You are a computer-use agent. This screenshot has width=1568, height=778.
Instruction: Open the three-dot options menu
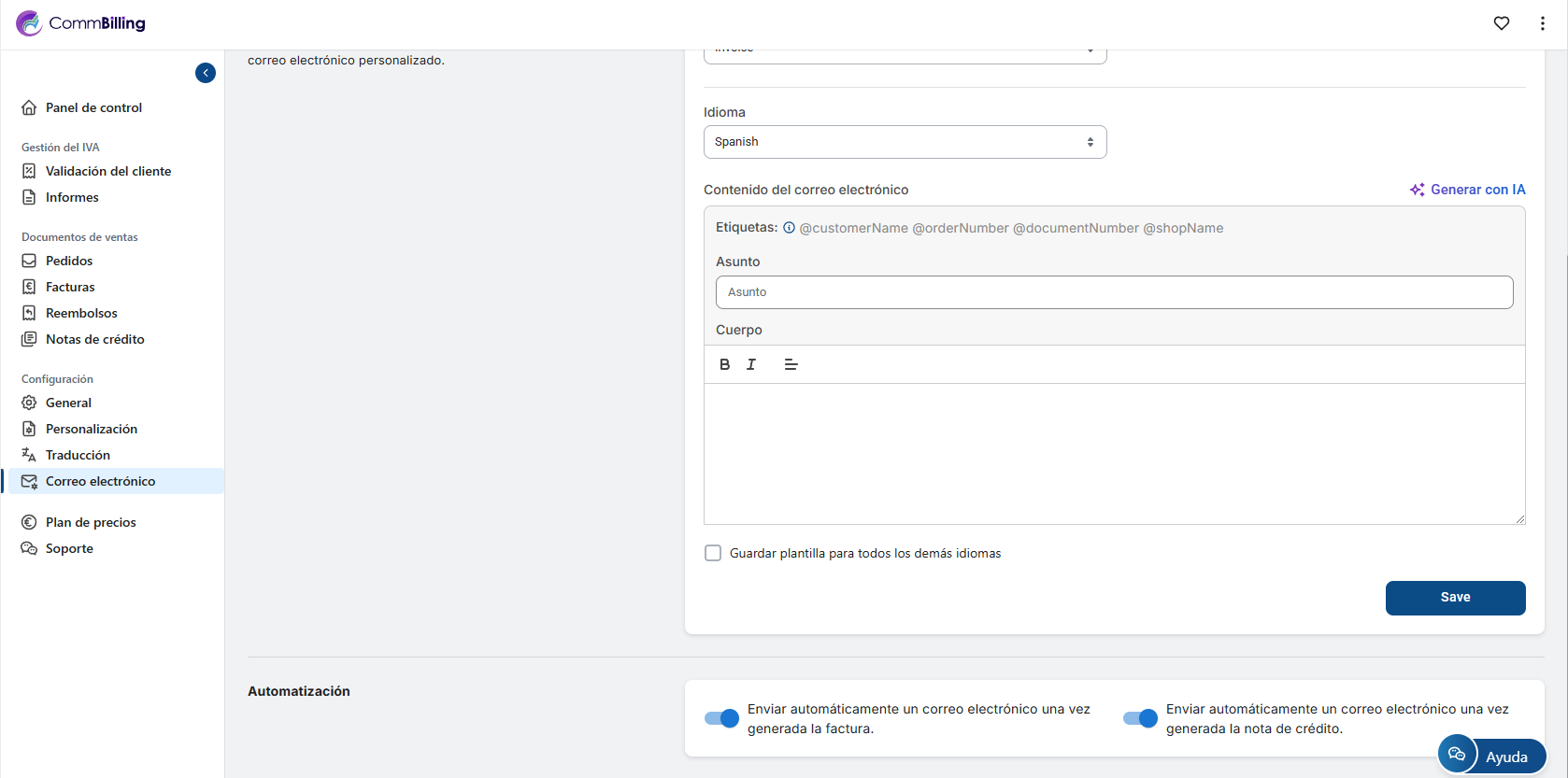[1542, 23]
